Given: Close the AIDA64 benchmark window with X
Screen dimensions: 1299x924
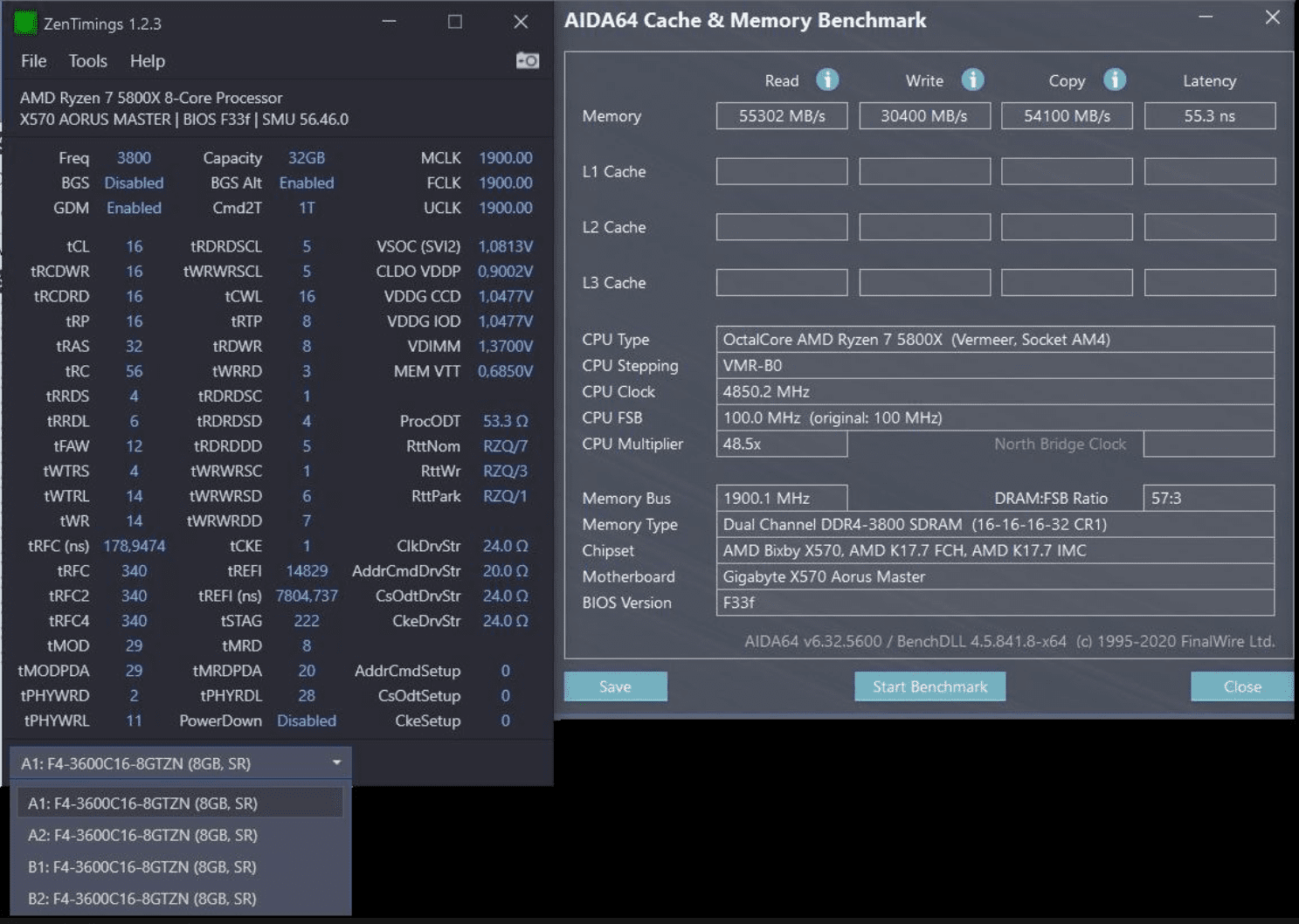Looking at the screenshot, I should pyautogui.click(x=1273, y=17).
